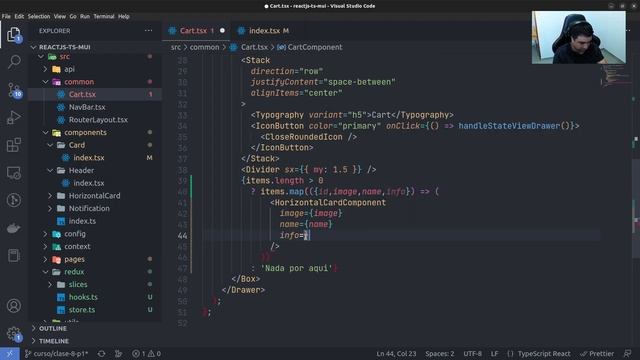Open Explorer more actions ellipsis
640x360 pixels.
(x=148, y=31)
